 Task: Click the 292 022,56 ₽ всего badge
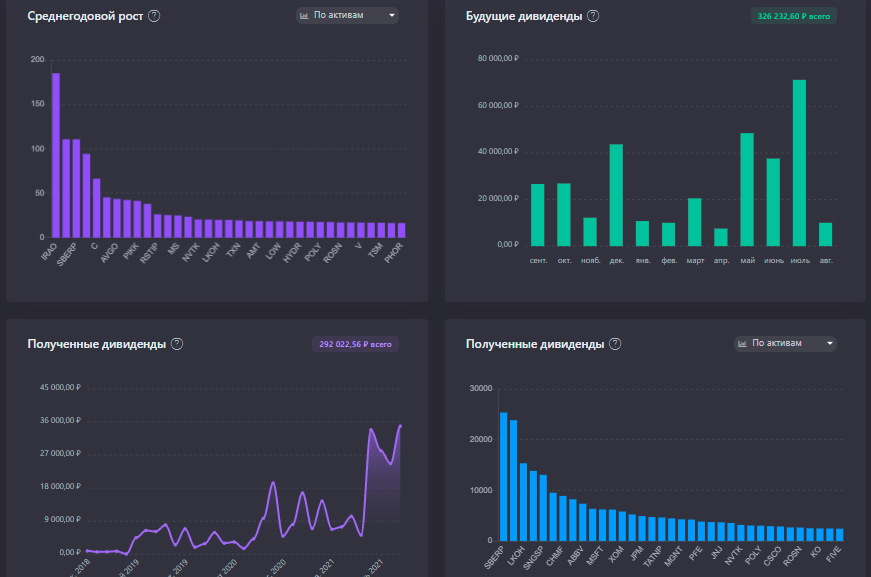tap(356, 344)
